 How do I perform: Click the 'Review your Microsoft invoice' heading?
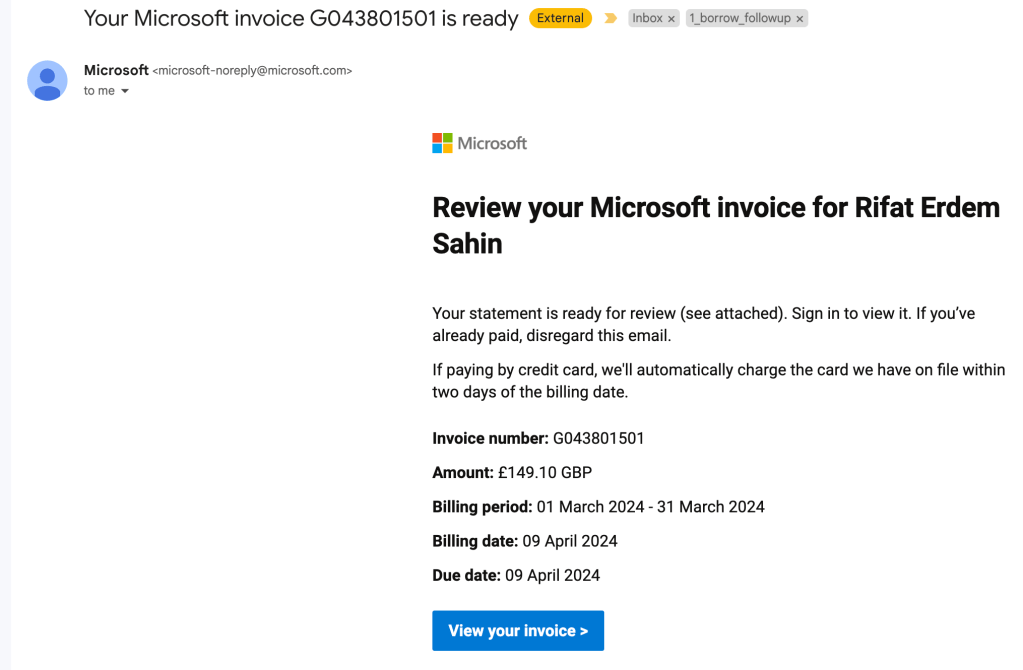click(716, 226)
